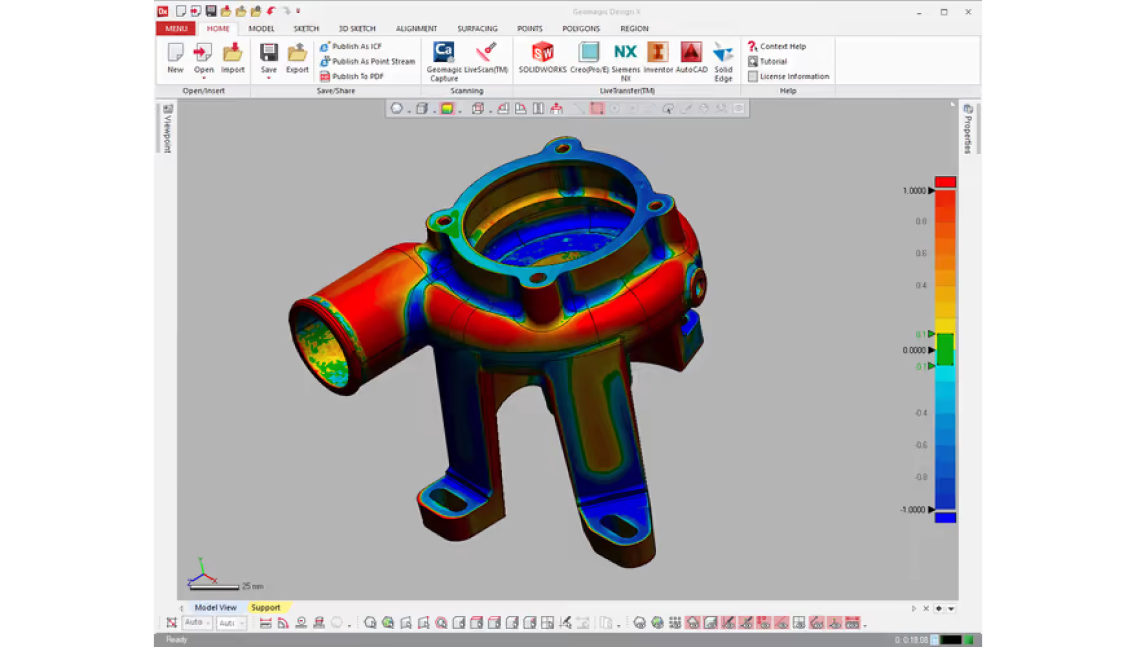
Task: Click the ribbon Save floppy icon
Action: tap(269, 52)
